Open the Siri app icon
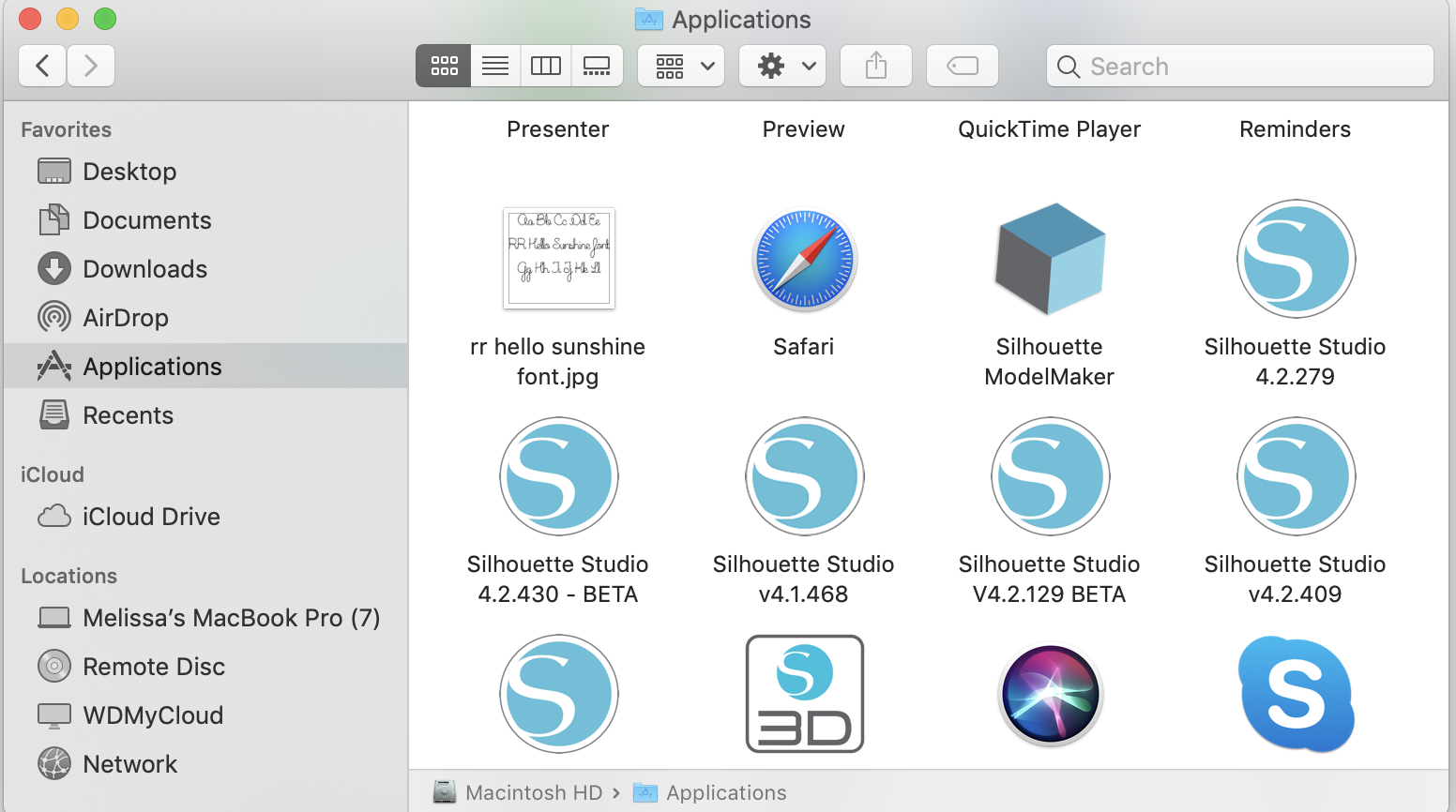1456x812 pixels. point(1049,694)
